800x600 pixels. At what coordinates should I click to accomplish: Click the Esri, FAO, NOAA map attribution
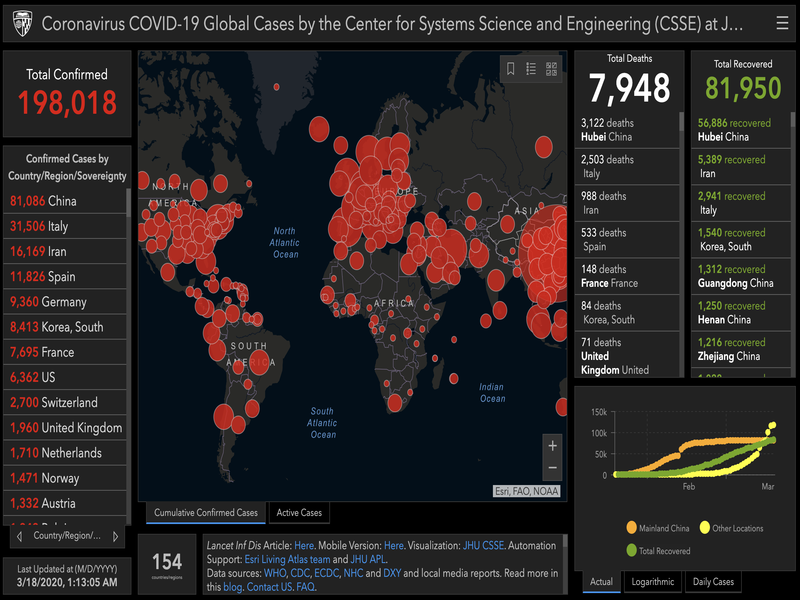pyautogui.click(x=527, y=491)
